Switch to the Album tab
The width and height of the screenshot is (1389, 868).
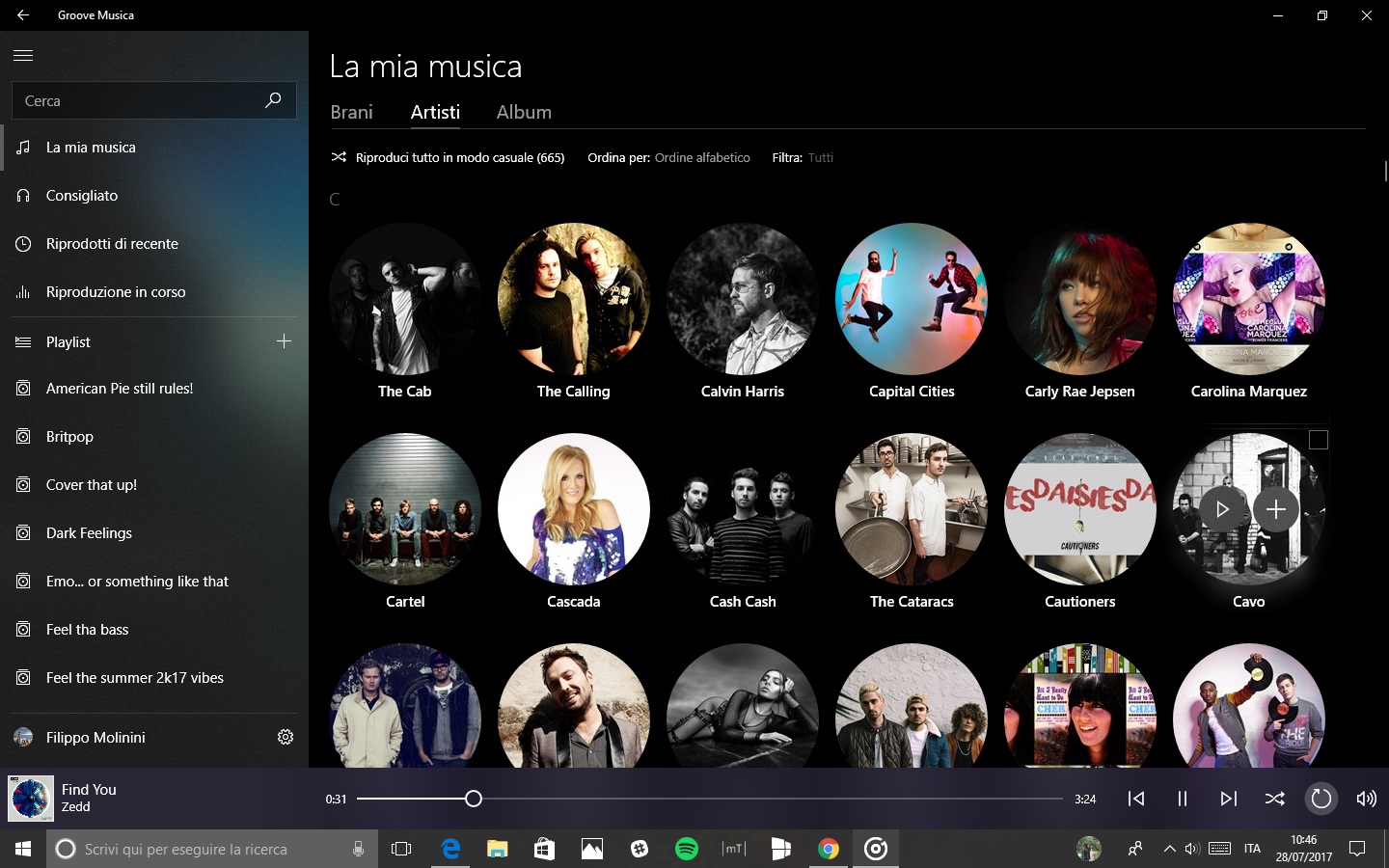click(524, 112)
